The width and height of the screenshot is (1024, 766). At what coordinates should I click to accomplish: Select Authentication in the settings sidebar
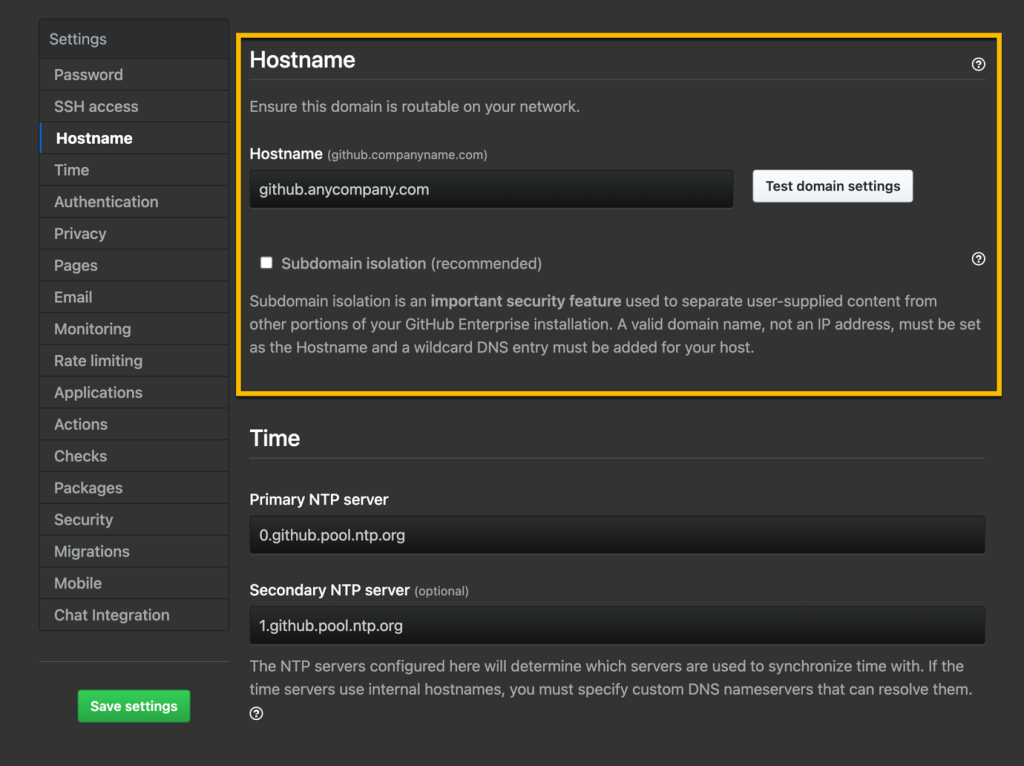coord(106,201)
